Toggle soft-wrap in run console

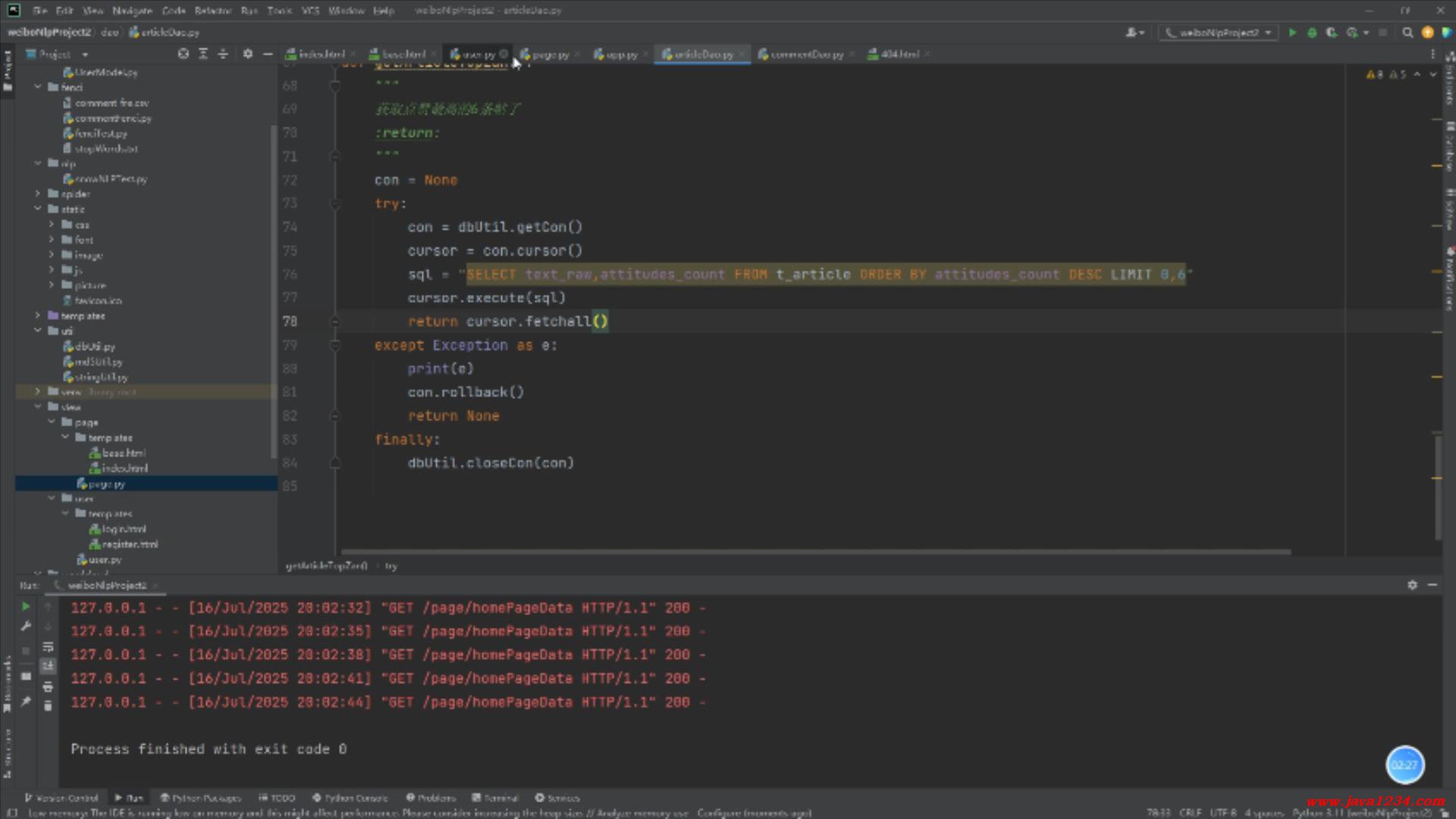pyautogui.click(x=48, y=647)
